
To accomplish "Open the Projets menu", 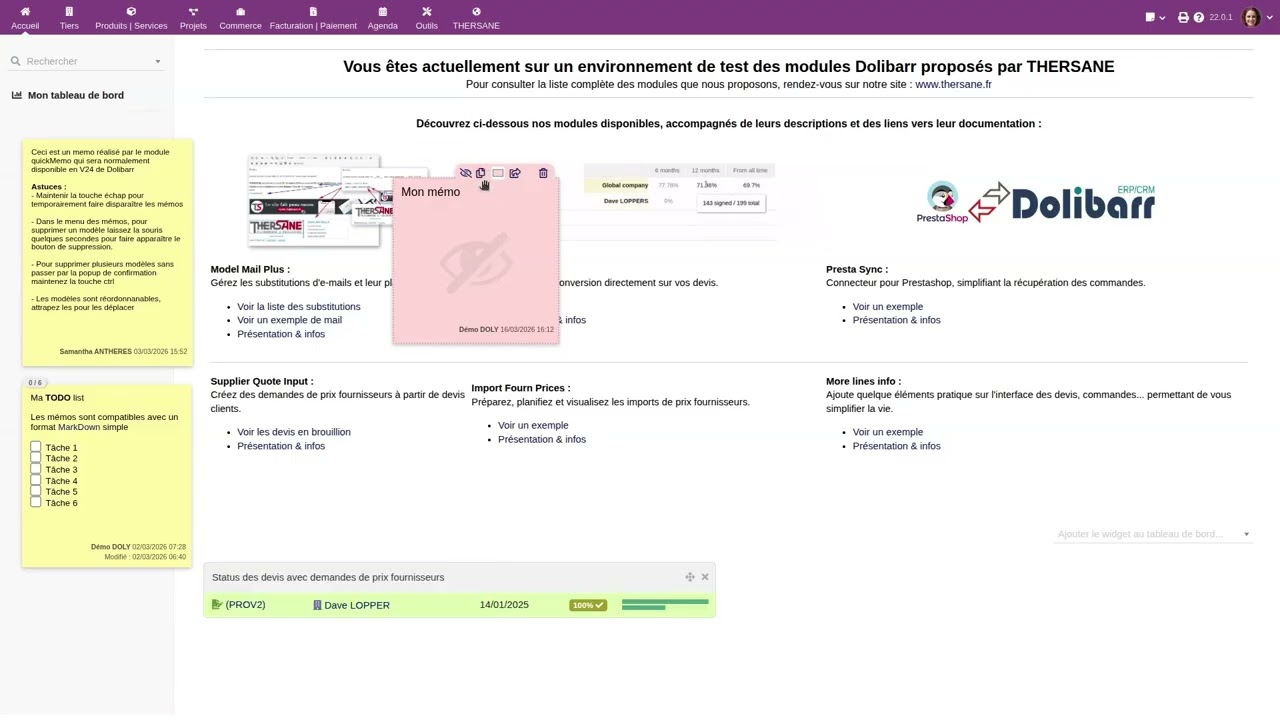I will pos(193,18).
